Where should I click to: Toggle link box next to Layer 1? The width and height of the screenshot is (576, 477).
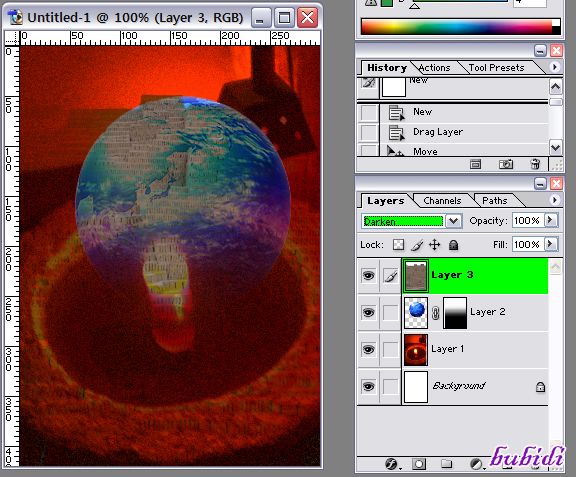click(390, 349)
